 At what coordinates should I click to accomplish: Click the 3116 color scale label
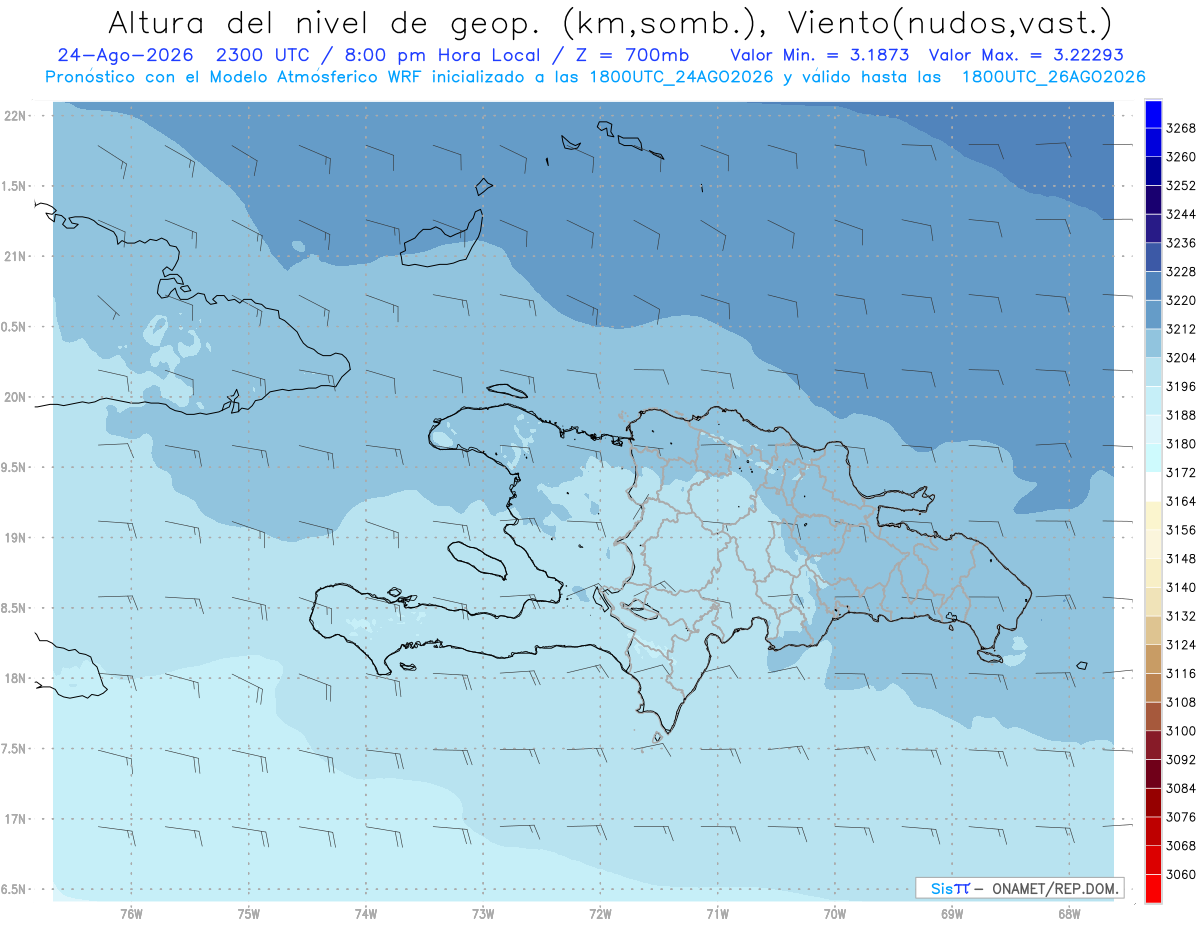tap(1181, 673)
